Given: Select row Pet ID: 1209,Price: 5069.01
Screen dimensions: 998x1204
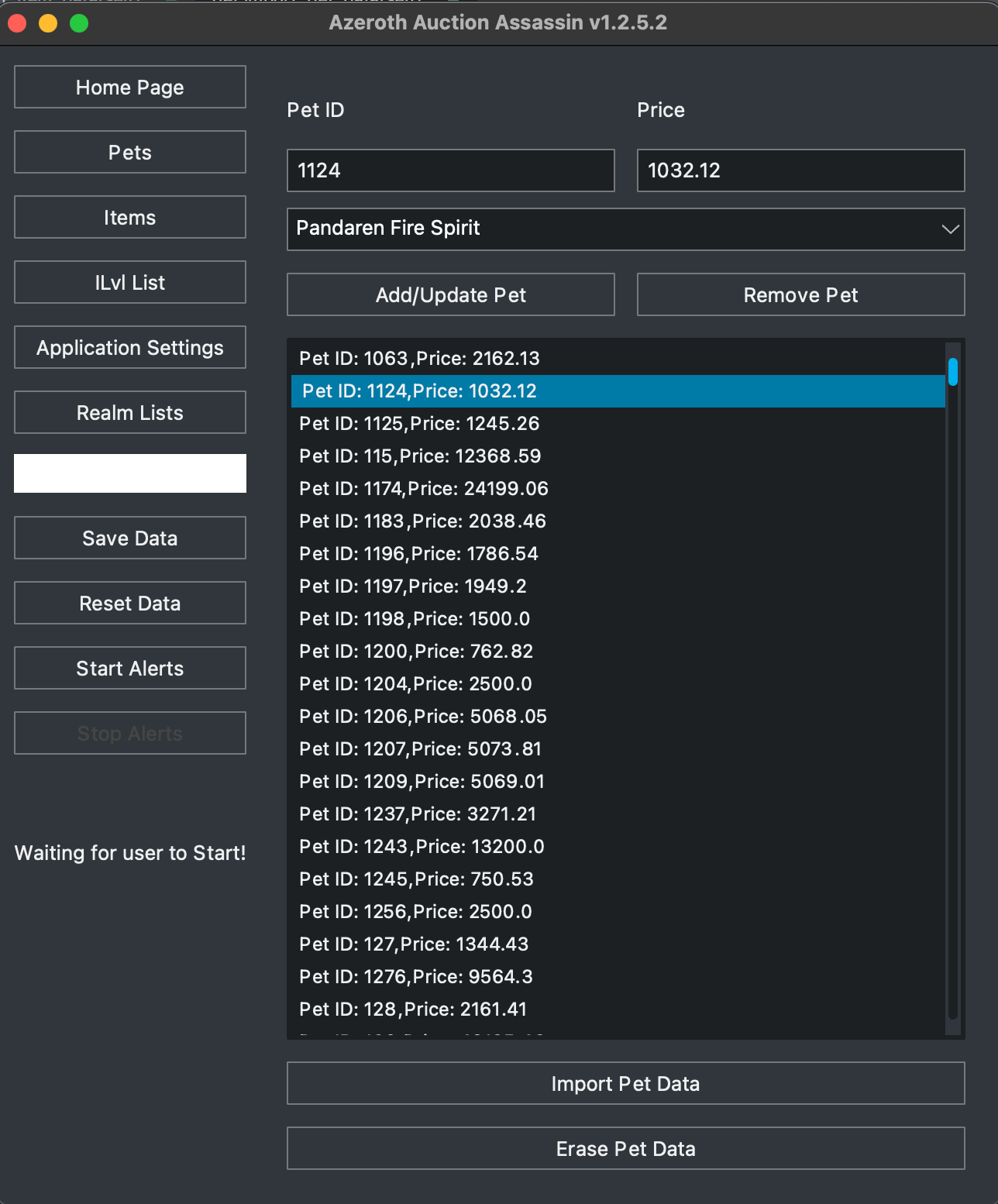Looking at the screenshot, I should (x=618, y=782).
